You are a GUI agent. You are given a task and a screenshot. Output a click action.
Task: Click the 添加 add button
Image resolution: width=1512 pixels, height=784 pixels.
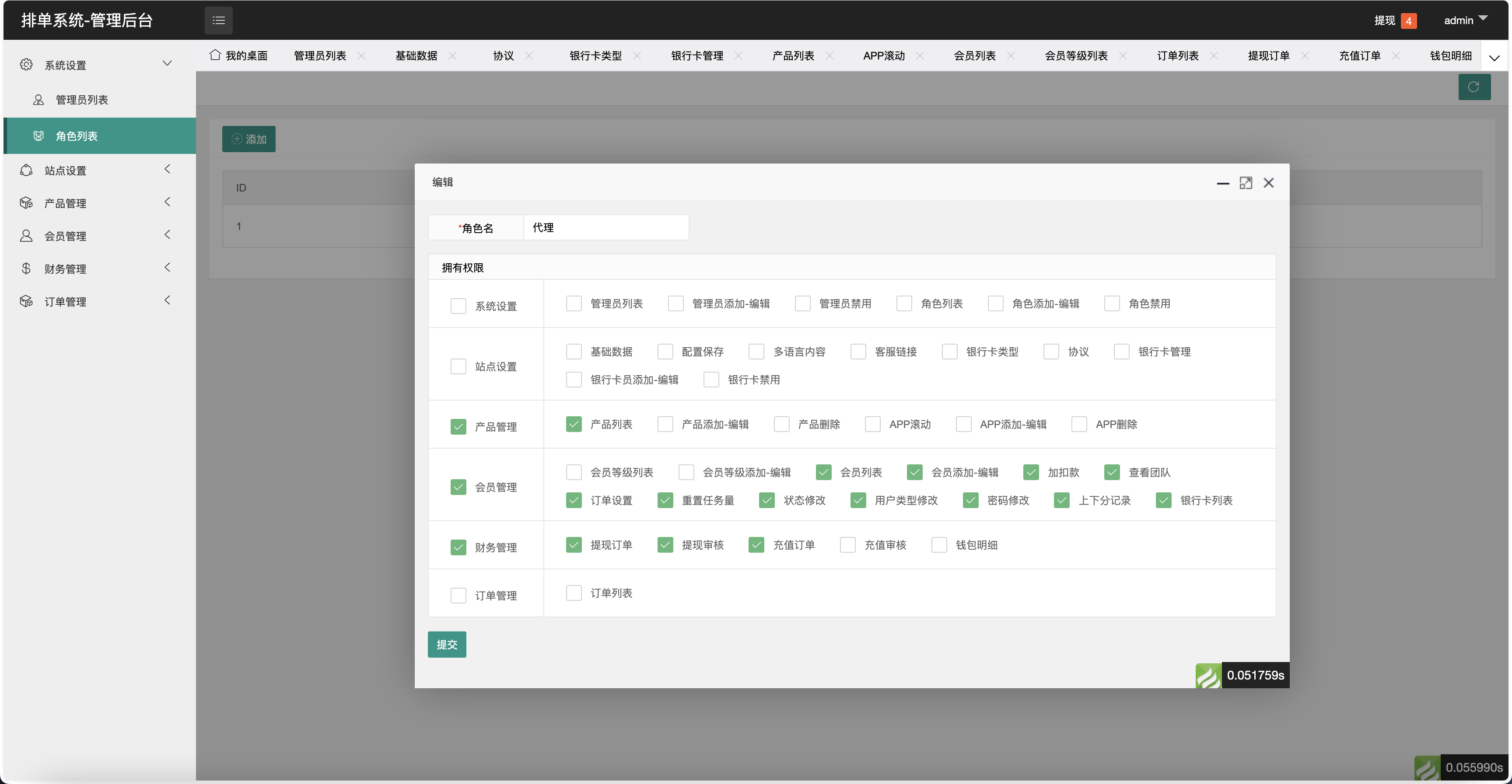pos(249,139)
